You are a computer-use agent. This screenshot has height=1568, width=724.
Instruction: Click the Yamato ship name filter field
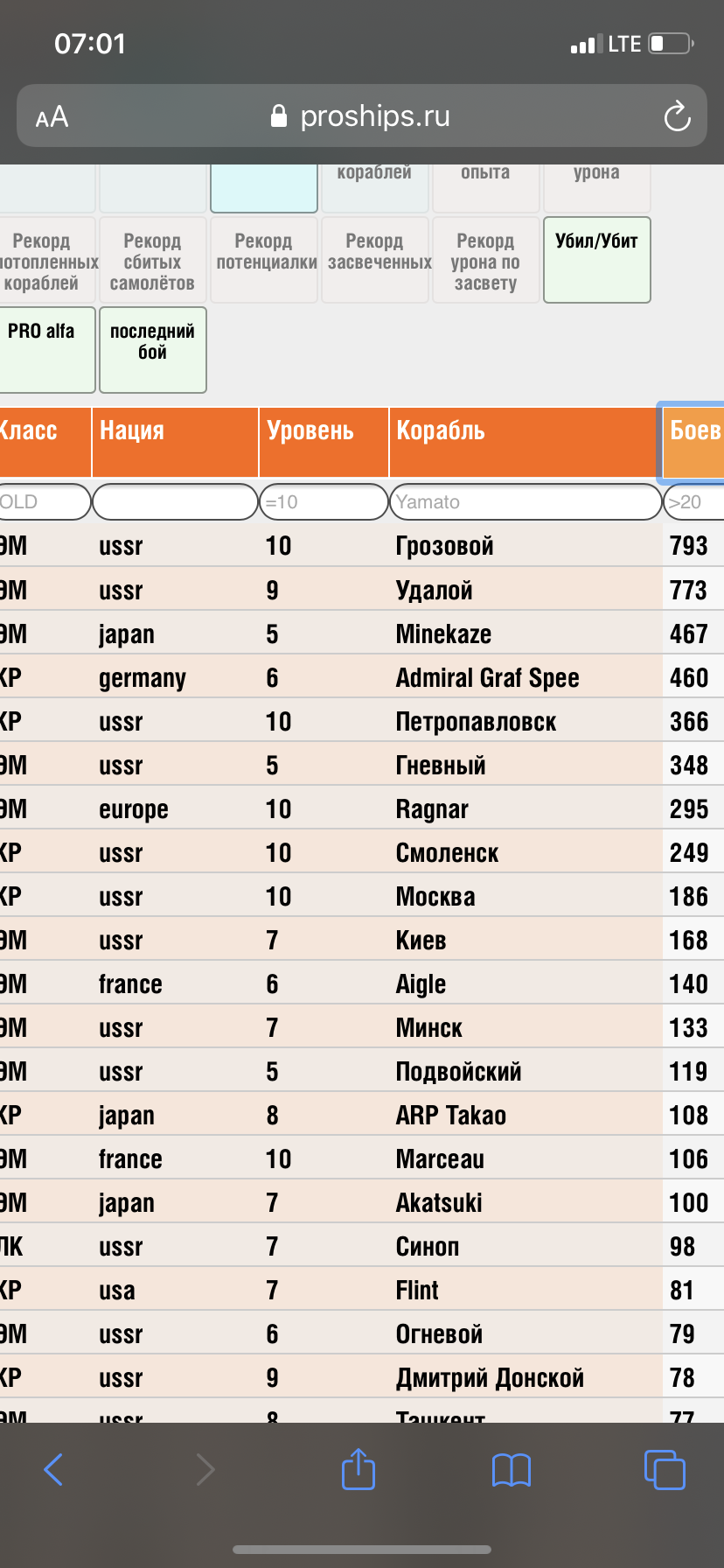click(x=526, y=501)
